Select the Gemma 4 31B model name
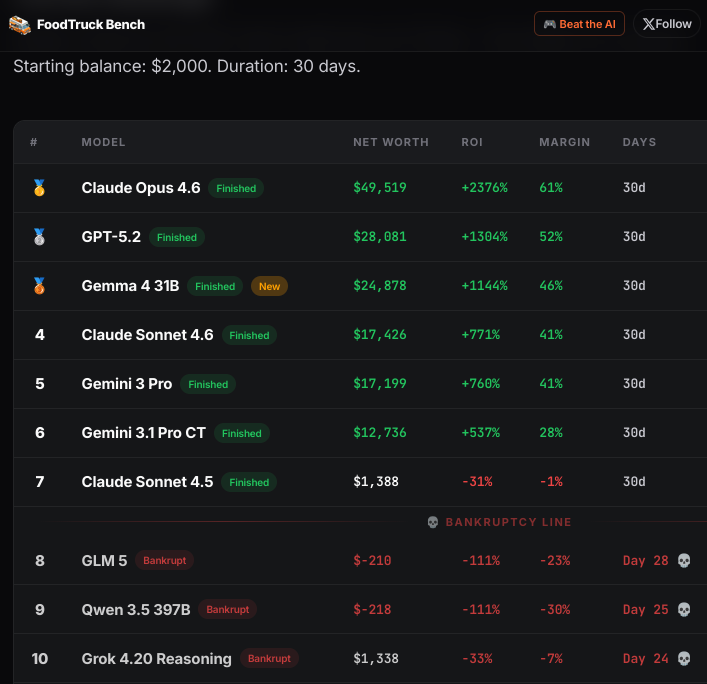 [130, 286]
